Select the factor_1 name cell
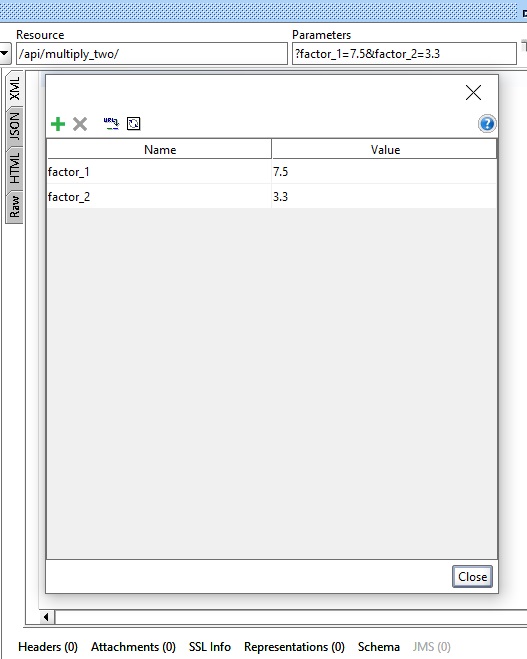This screenshot has width=527, height=659. 159,172
